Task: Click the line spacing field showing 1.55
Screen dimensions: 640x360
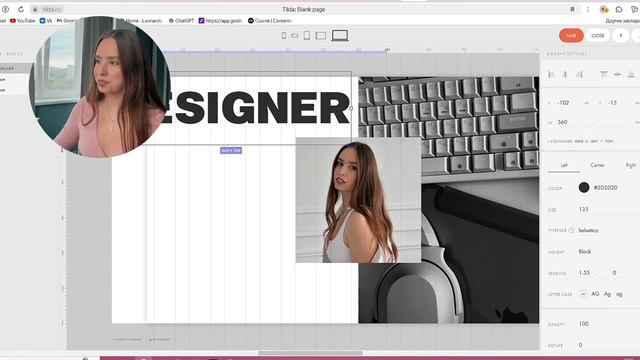Action: 584,273
